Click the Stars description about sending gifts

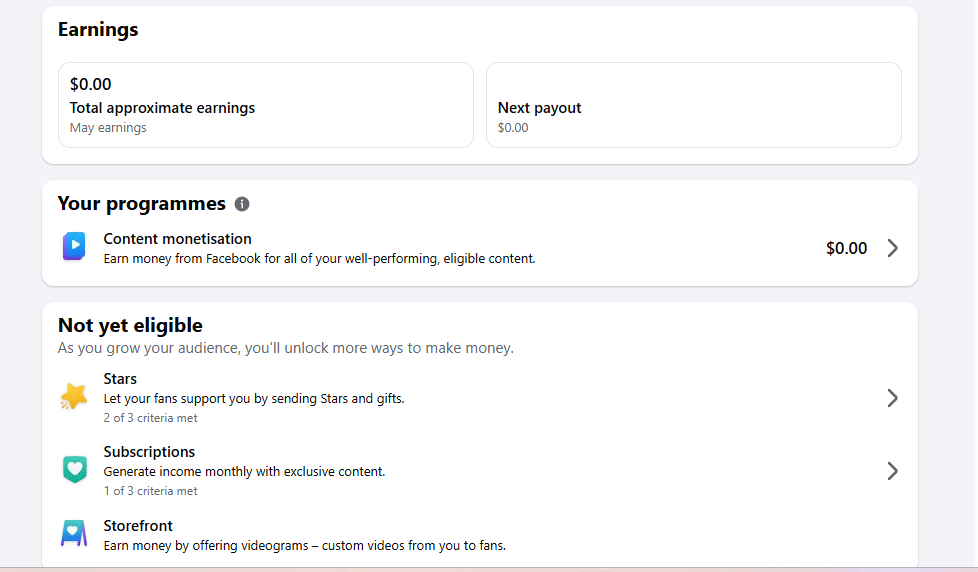click(254, 399)
